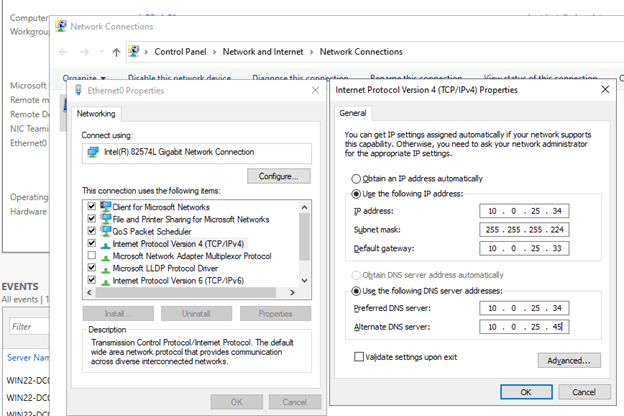Select the Networking tab
This screenshot has width=624, height=416.
97,114
